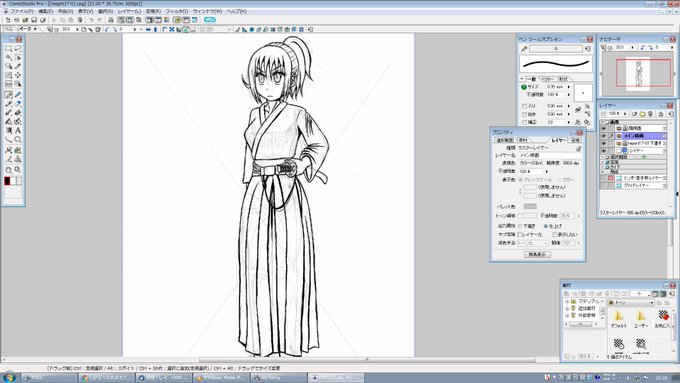Viewport: 680px width, 383px height.
Task: Click the New Layer icon in Layers panel
Action: (634, 114)
